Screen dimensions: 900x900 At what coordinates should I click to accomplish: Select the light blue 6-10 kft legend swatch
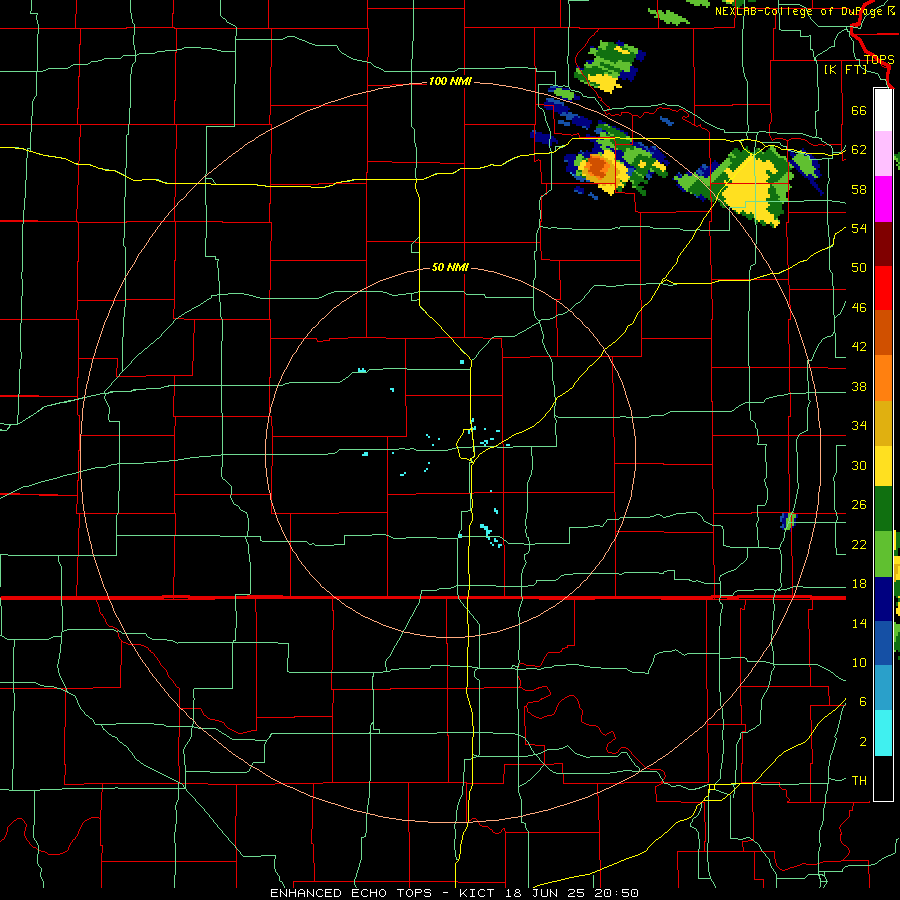coord(883,688)
